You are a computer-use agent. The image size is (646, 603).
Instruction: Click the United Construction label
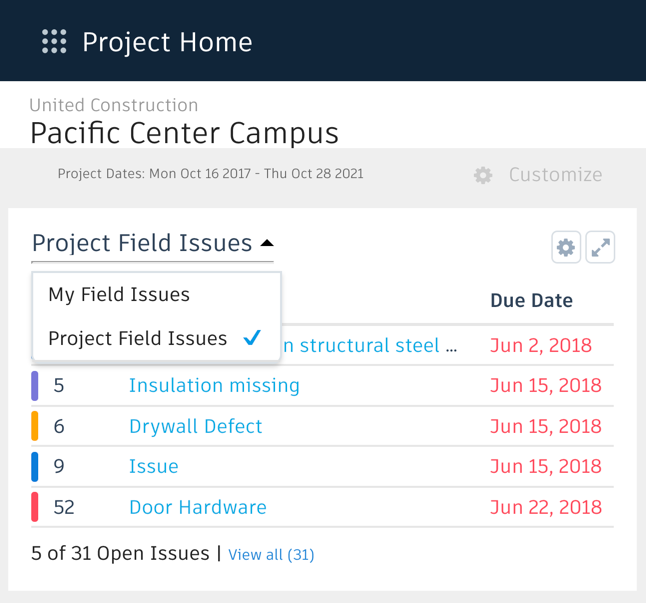coord(114,105)
